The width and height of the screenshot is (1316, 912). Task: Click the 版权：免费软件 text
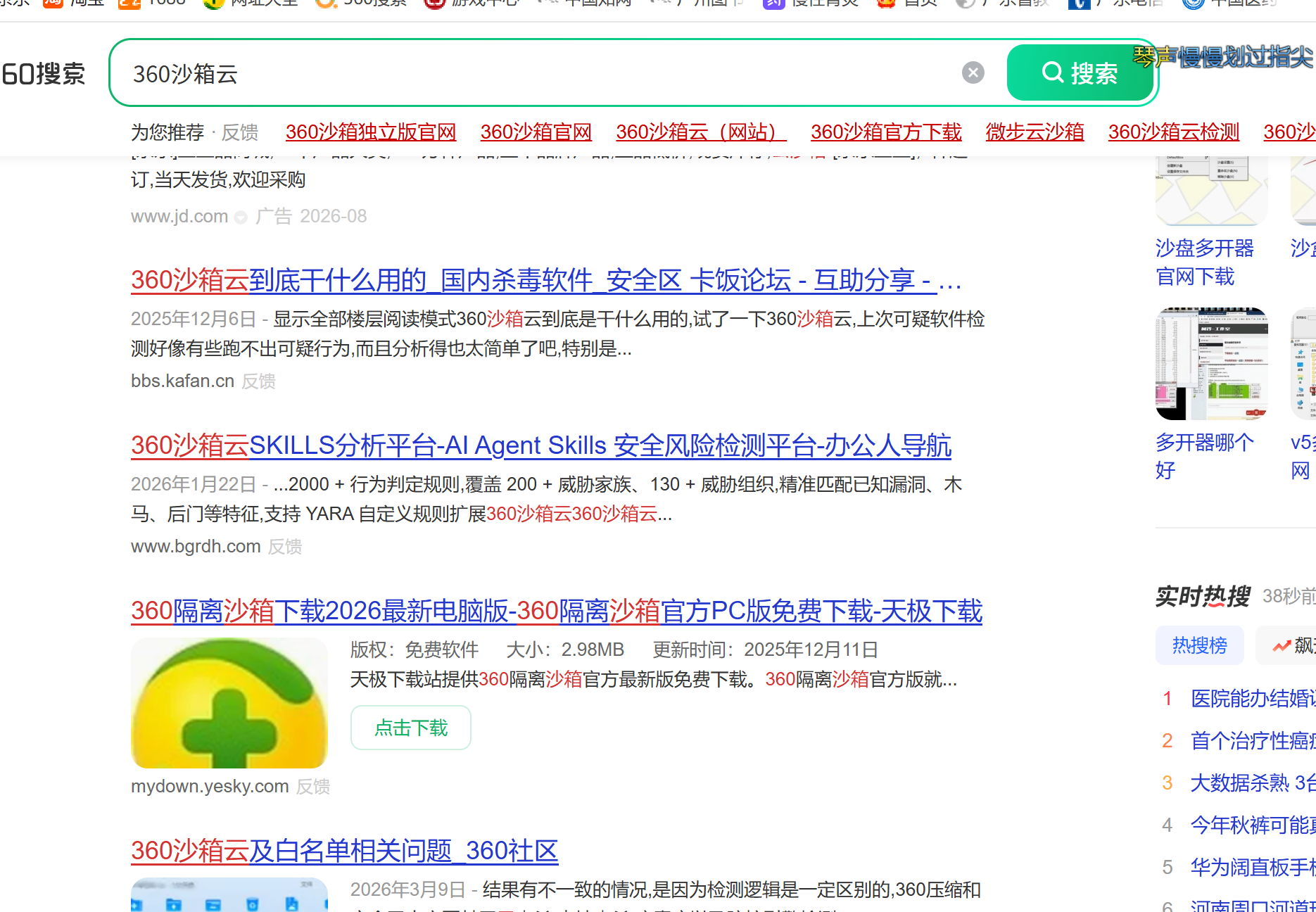(x=415, y=650)
